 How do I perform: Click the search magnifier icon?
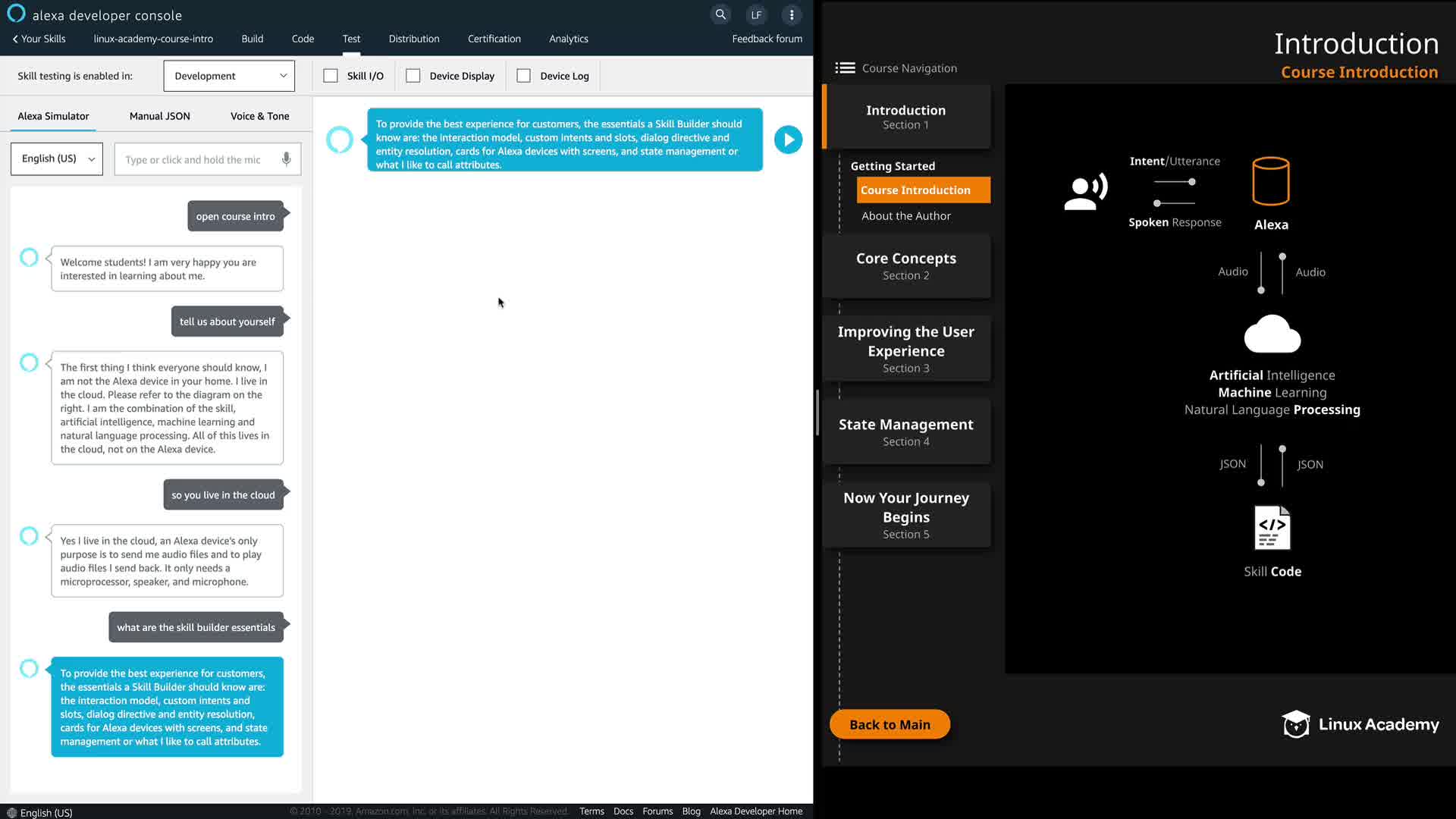coord(720,14)
